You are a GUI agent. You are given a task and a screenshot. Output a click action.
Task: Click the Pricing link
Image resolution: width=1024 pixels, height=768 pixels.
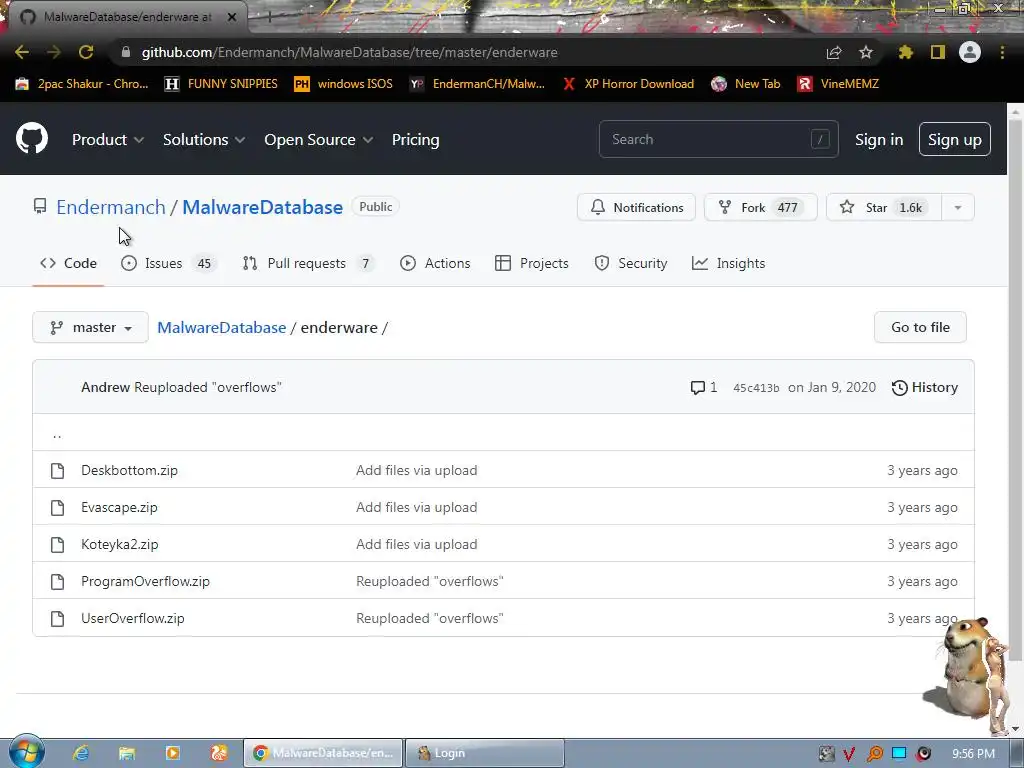pyautogui.click(x=415, y=140)
